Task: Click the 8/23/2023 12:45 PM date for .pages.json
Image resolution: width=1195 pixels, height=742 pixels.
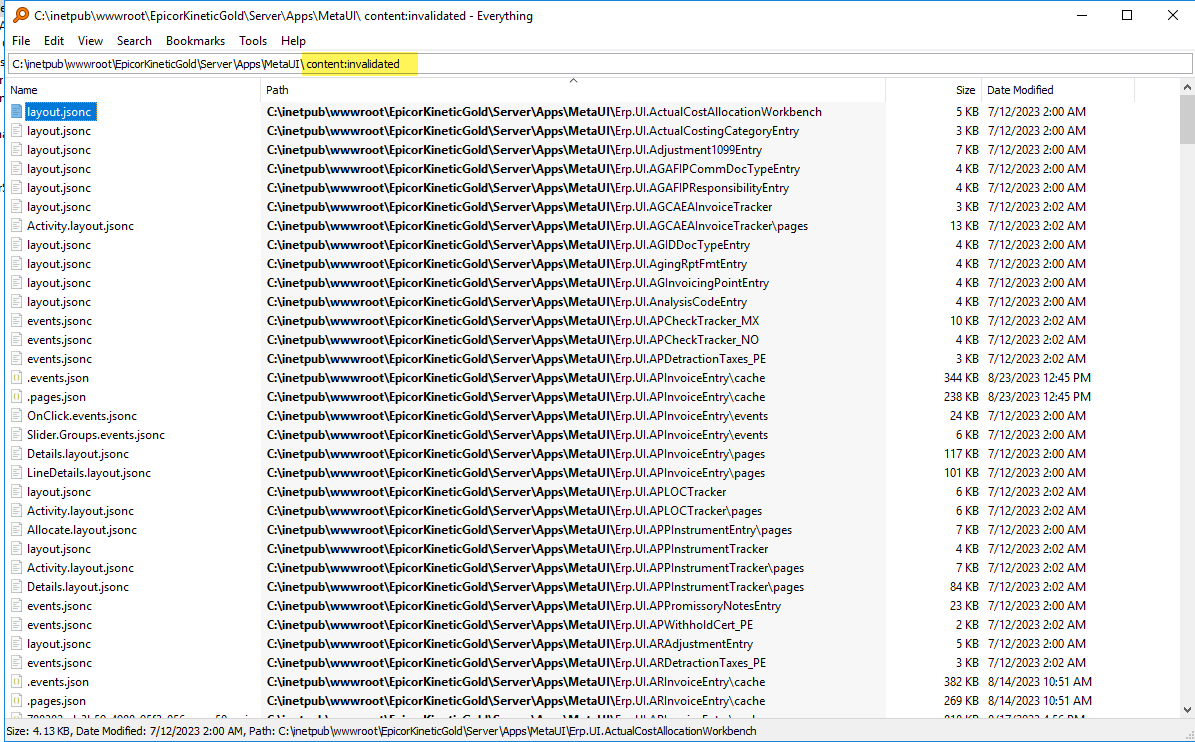Action: [1039, 397]
